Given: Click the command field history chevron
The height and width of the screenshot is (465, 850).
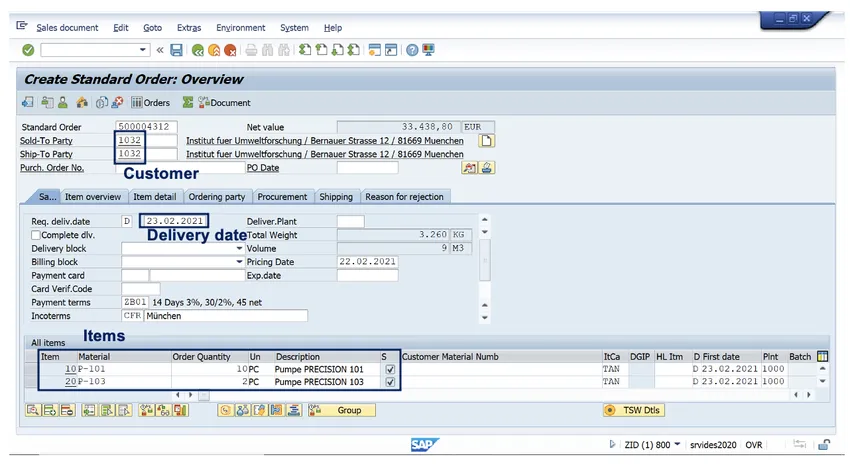Looking at the screenshot, I should (160, 50).
